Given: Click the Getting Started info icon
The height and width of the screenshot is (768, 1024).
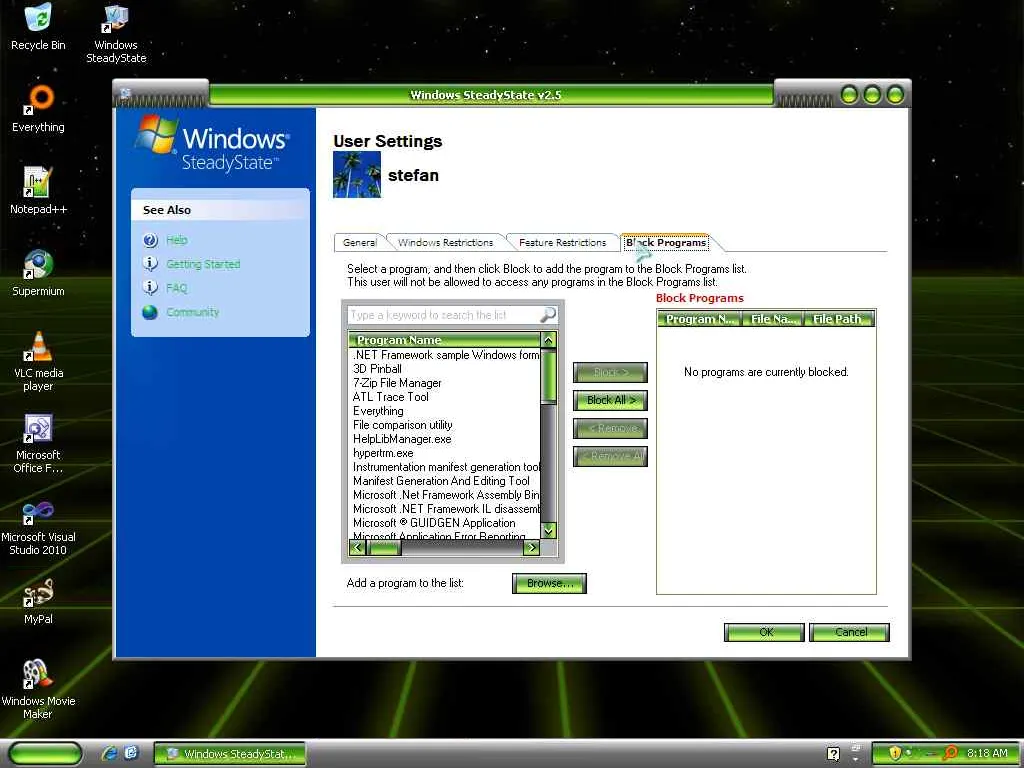Looking at the screenshot, I should pyautogui.click(x=150, y=264).
